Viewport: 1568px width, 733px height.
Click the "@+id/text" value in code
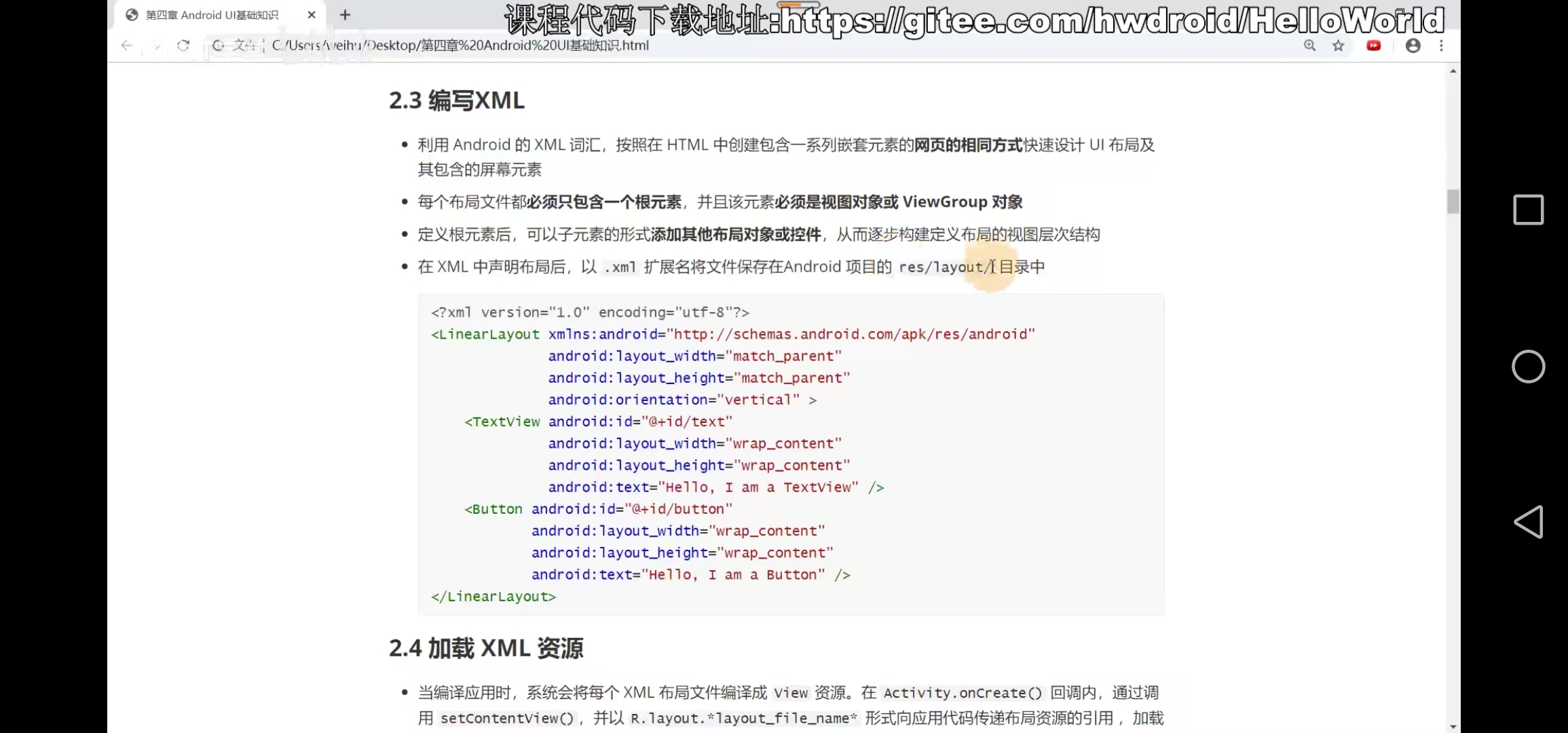(x=687, y=421)
